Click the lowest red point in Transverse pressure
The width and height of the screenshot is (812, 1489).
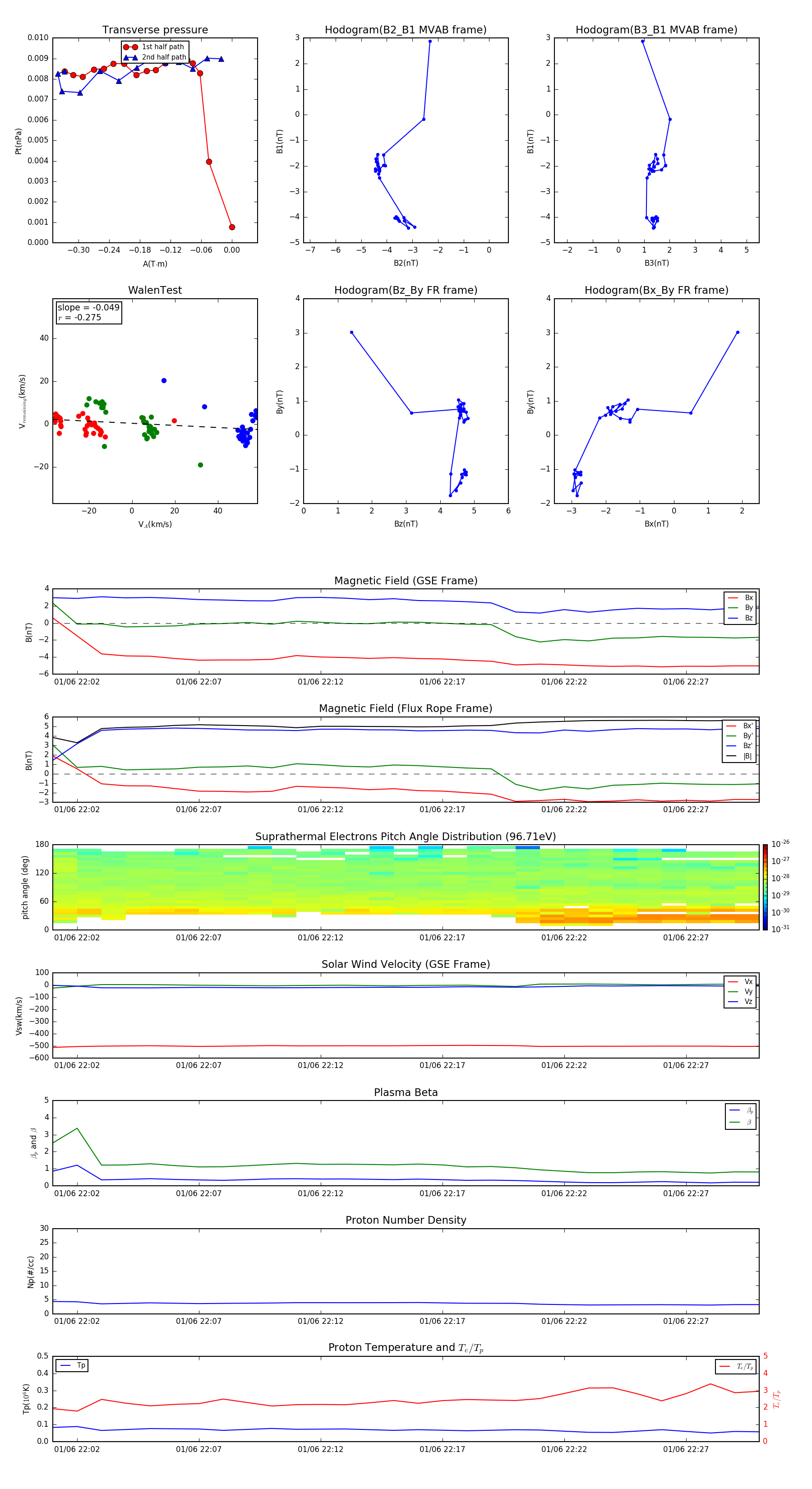click(232, 227)
